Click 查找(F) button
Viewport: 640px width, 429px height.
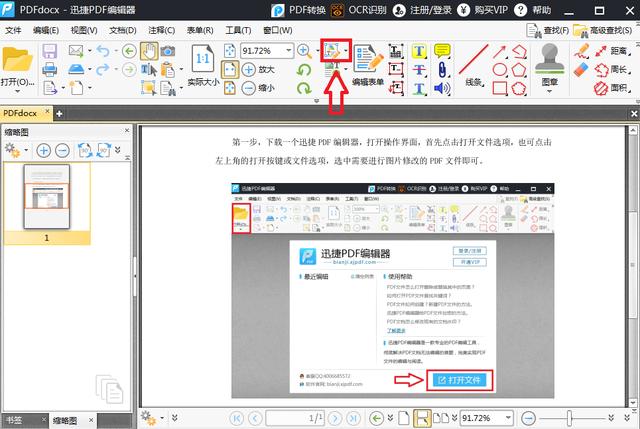pyautogui.click(x=547, y=30)
